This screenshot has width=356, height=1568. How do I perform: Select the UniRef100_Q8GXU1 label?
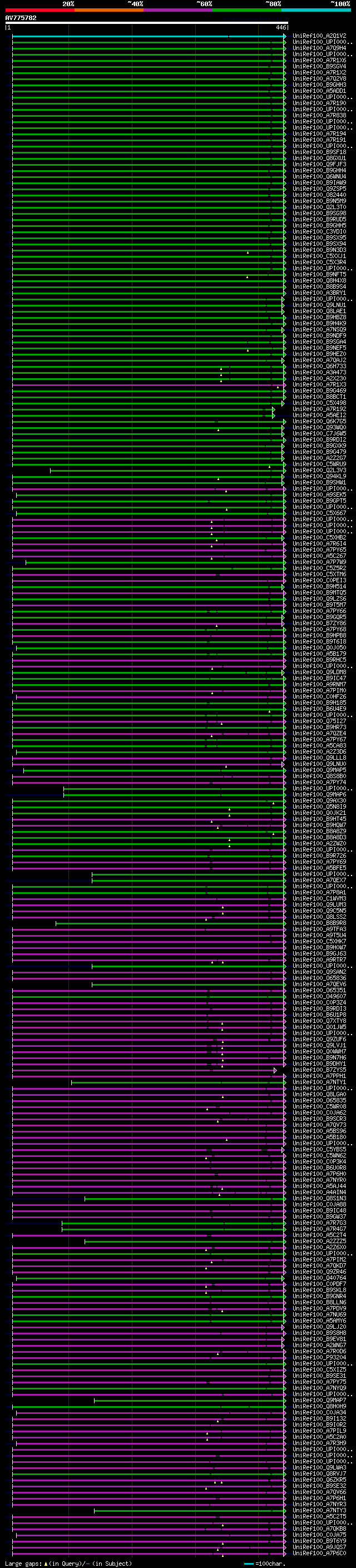(319, 159)
